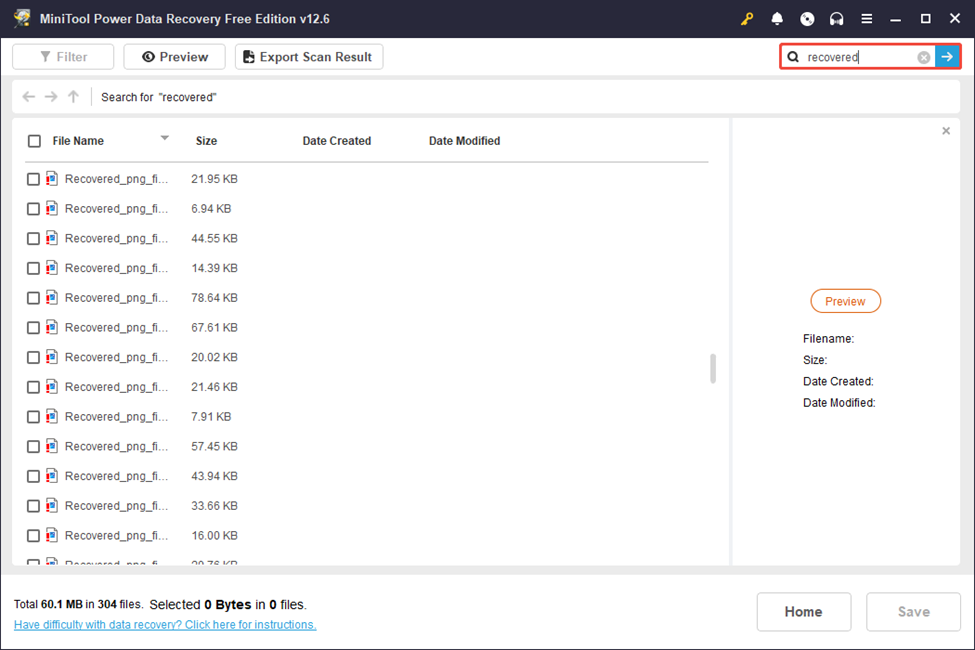
Task: Click the PNG file icon in 43.94 KB row
Action: pyautogui.click(x=52, y=476)
